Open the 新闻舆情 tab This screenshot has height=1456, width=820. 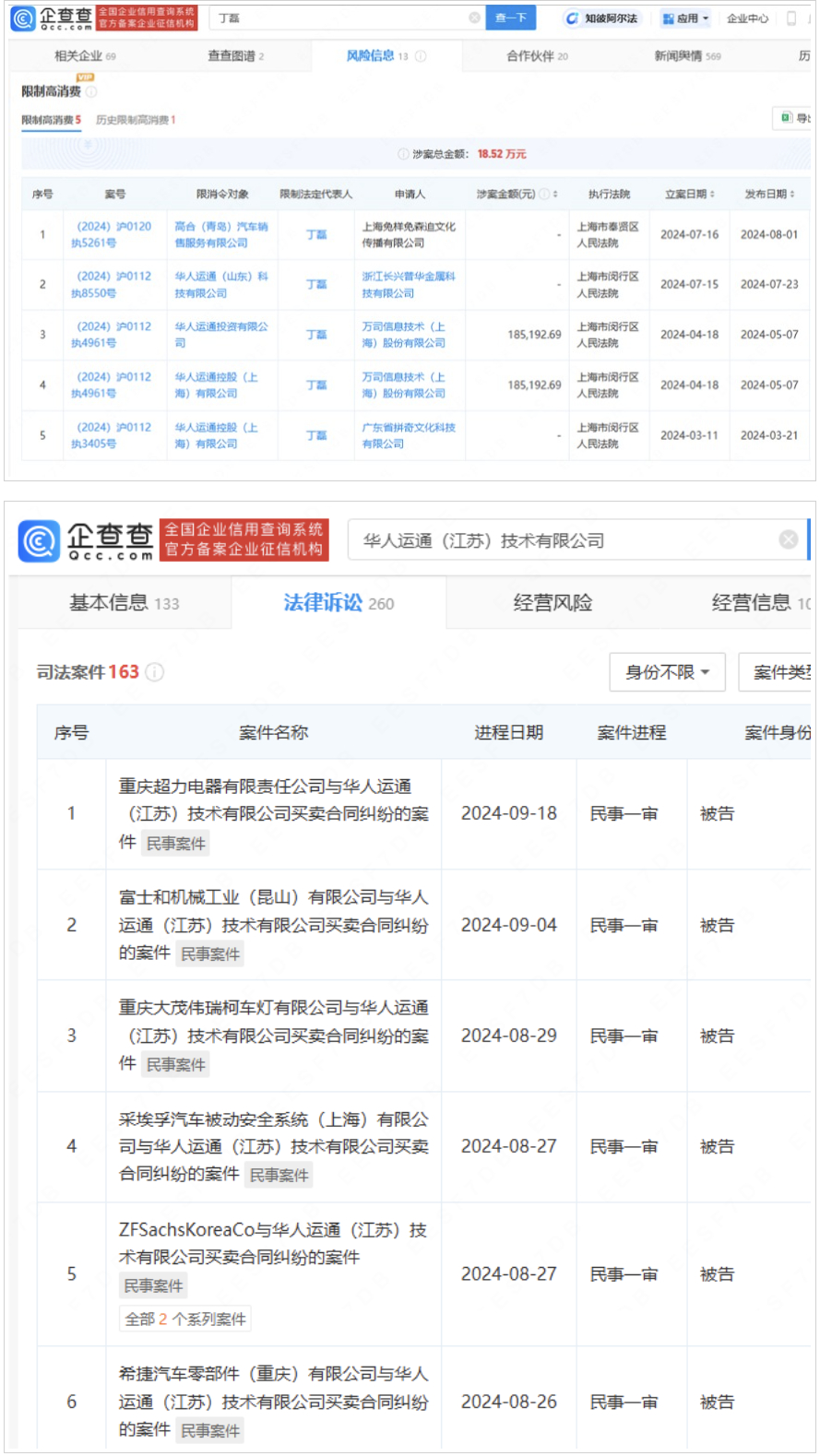(x=688, y=56)
